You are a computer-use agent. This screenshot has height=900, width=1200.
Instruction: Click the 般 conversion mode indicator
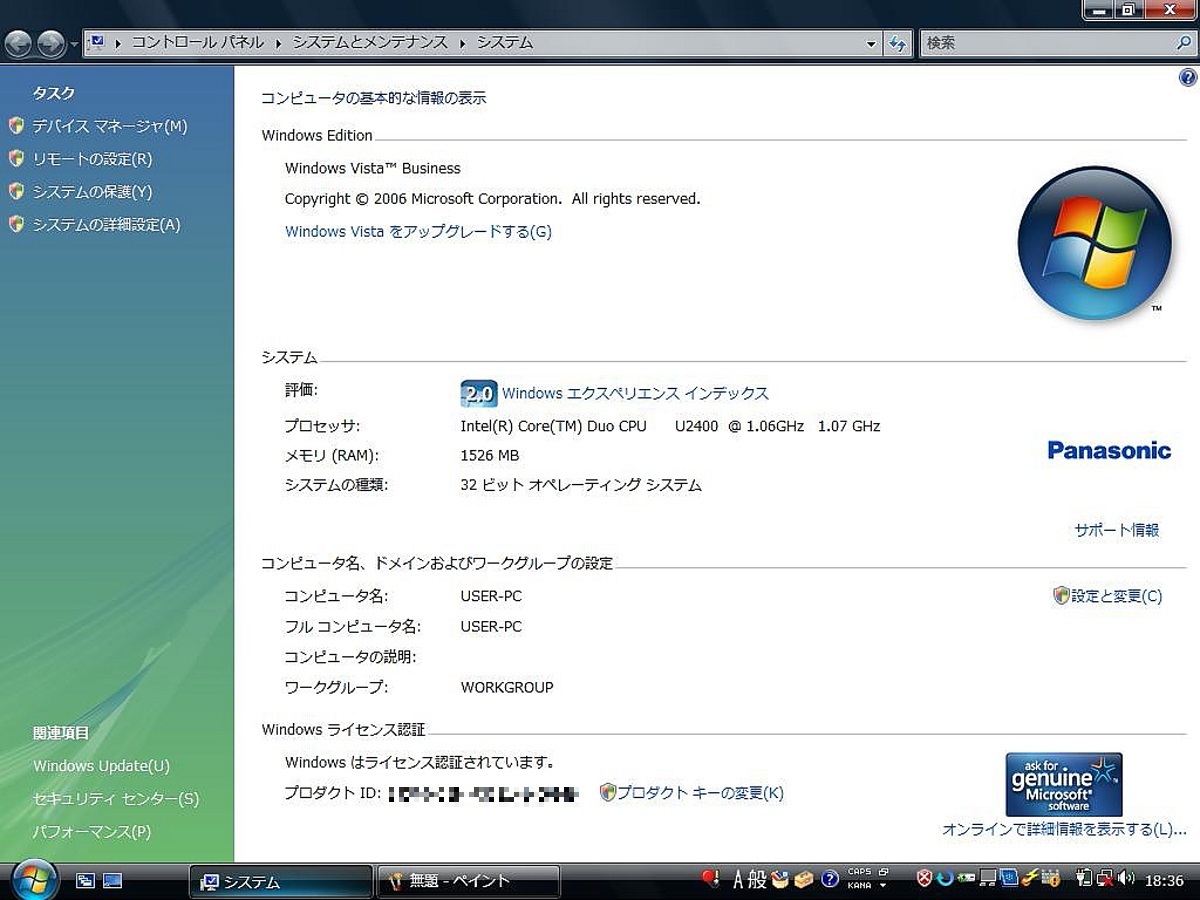click(757, 879)
